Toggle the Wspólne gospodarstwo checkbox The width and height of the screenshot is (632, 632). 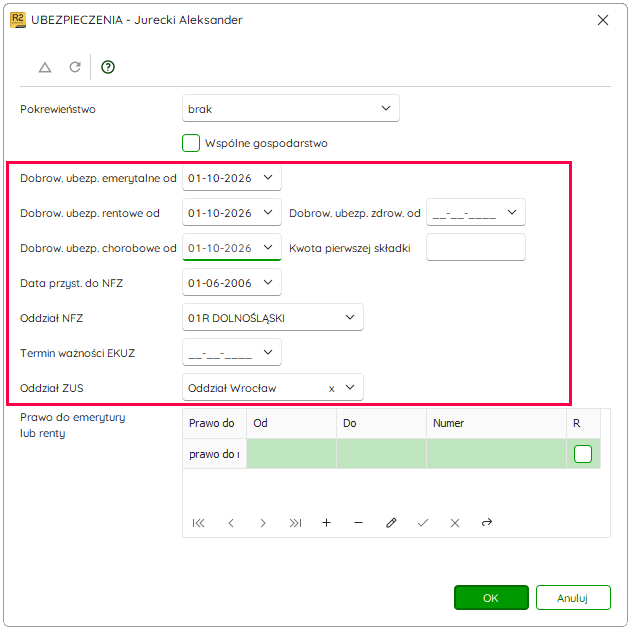[x=191, y=143]
